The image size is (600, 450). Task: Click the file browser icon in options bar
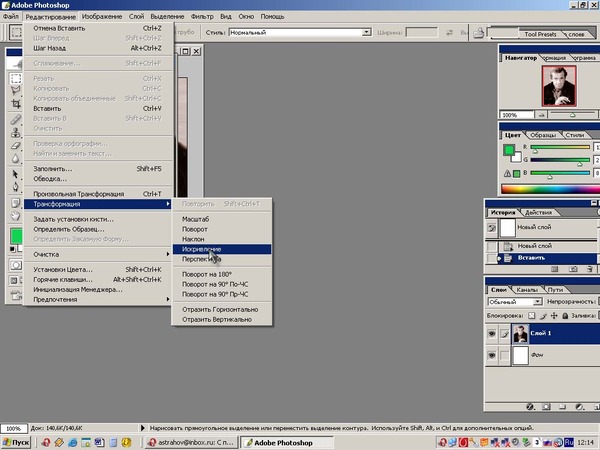point(479,33)
